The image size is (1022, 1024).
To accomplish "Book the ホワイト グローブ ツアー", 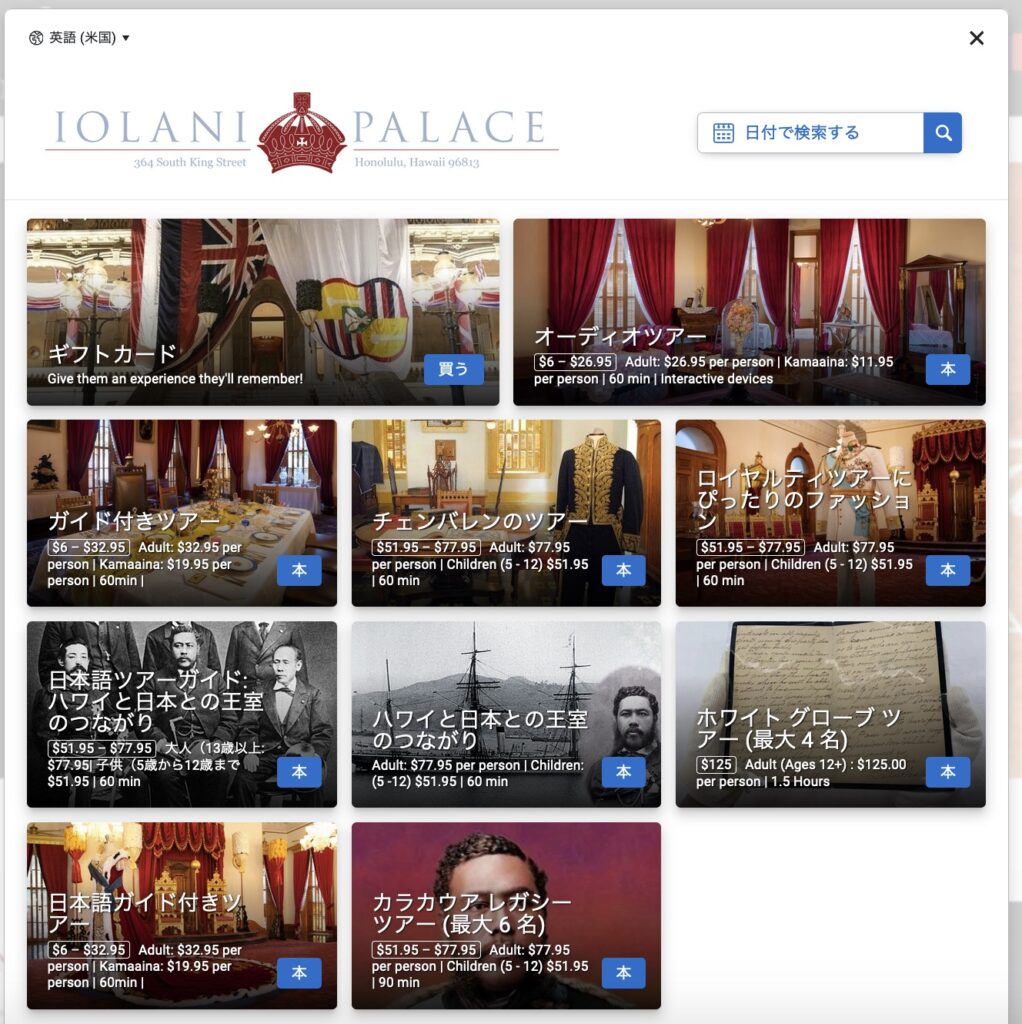I will pos(947,772).
